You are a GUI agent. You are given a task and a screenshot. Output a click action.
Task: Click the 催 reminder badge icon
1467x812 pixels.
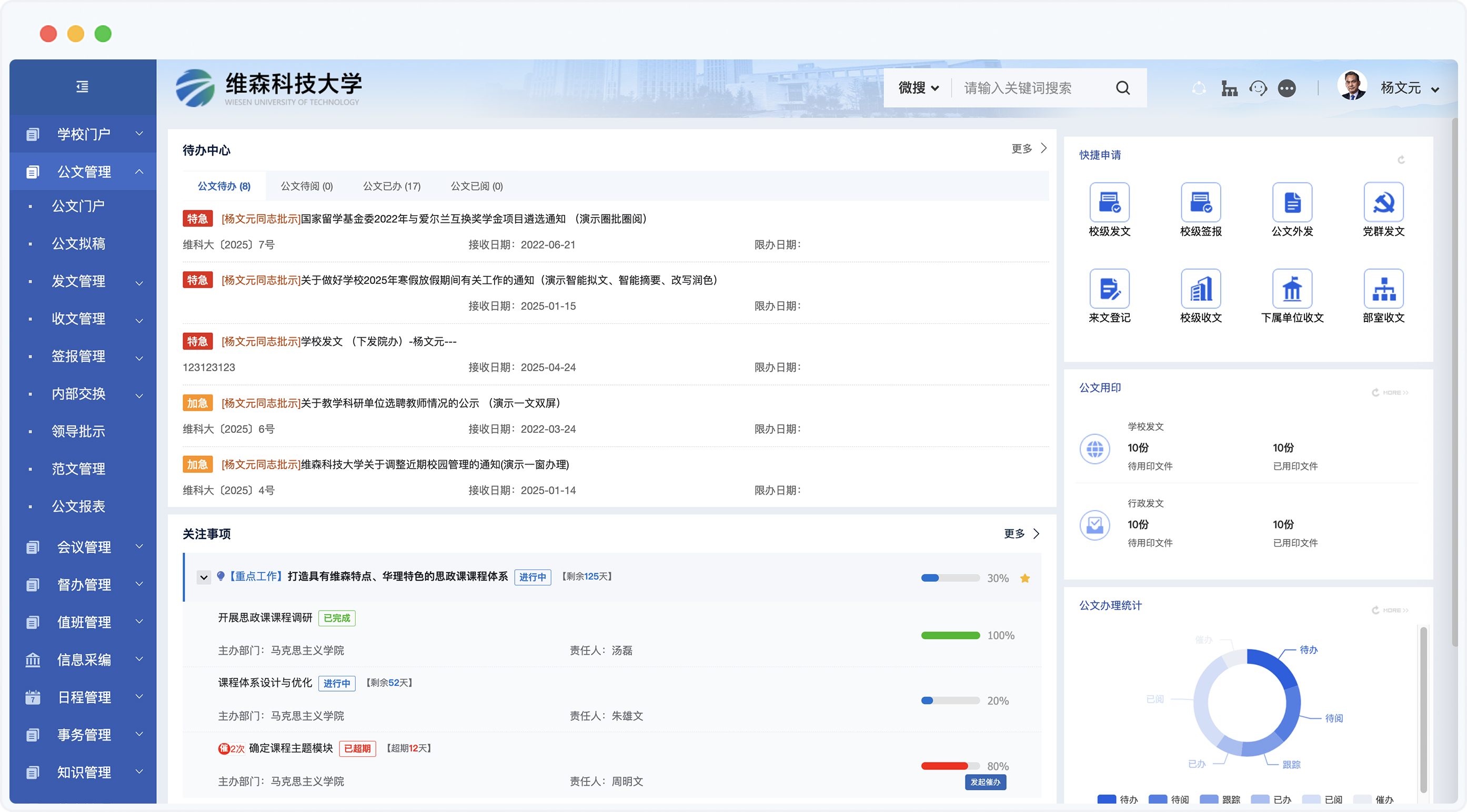pyautogui.click(x=224, y=748)
